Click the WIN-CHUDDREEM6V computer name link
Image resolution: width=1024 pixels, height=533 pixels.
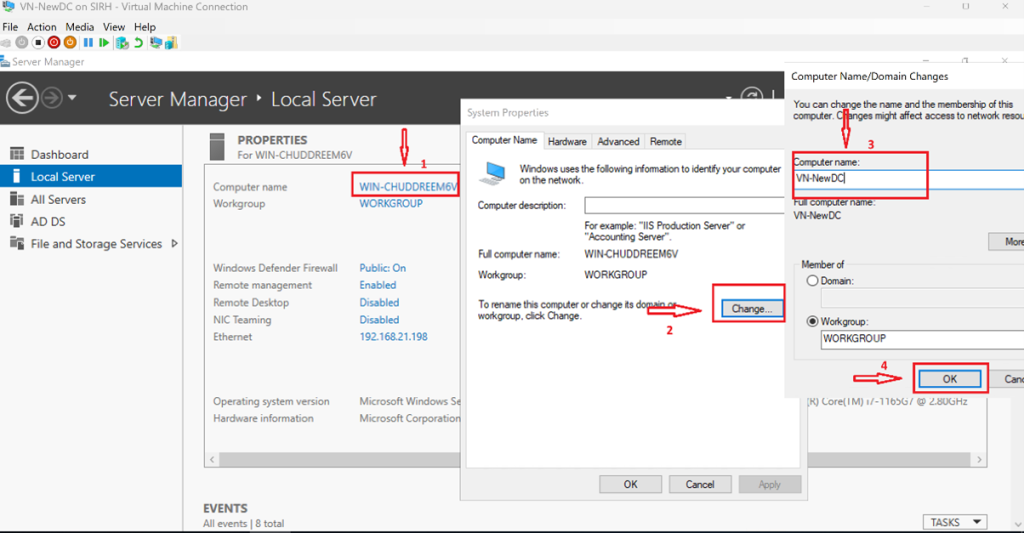407,187
